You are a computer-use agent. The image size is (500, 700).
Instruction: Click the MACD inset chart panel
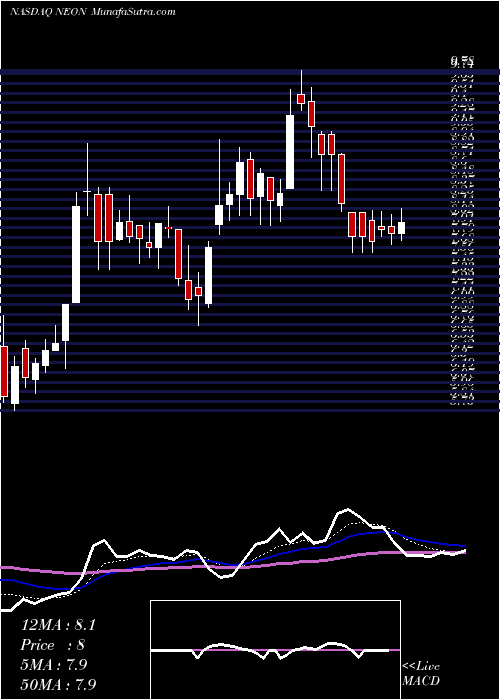275,650
